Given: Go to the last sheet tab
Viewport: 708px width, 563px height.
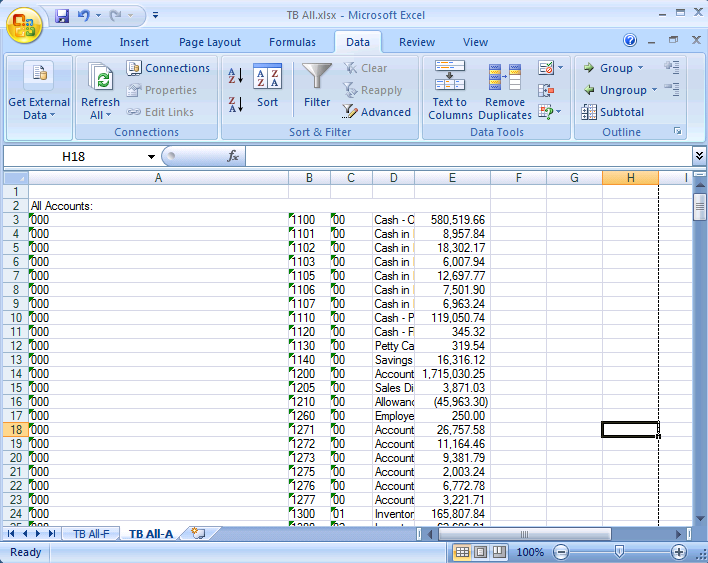Looking at the screenshot, I should pyautogui.click(x=52, y=534).
